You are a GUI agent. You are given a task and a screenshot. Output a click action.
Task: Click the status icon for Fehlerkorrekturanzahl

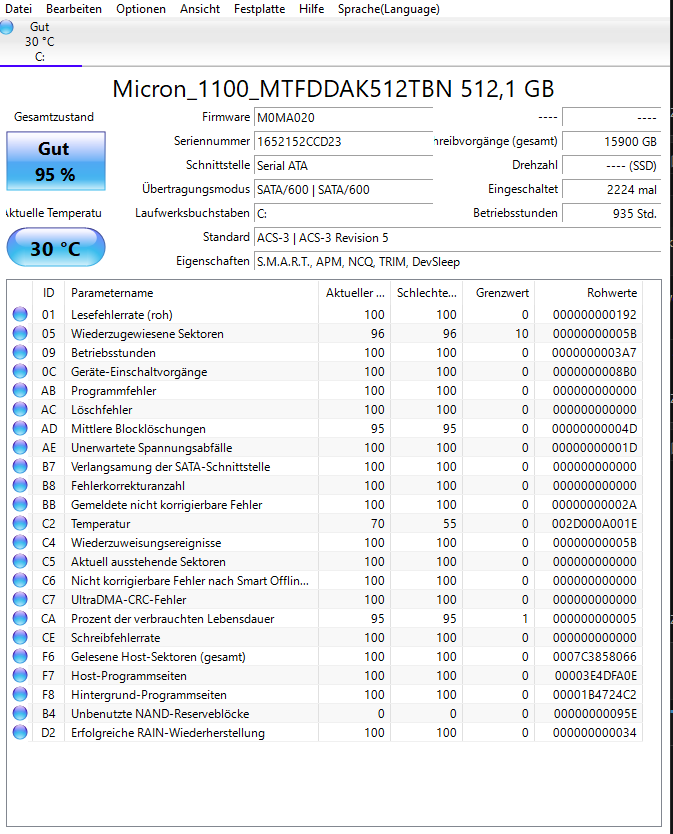[x=20, y=486]
